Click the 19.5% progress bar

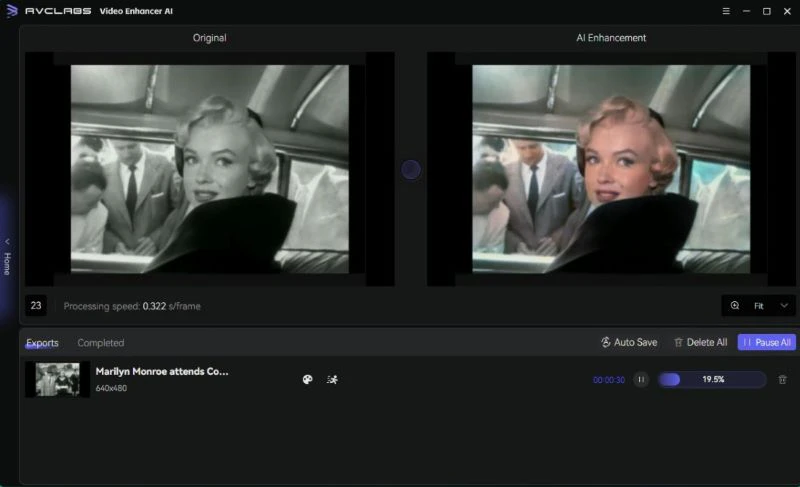tap(712, 379)
